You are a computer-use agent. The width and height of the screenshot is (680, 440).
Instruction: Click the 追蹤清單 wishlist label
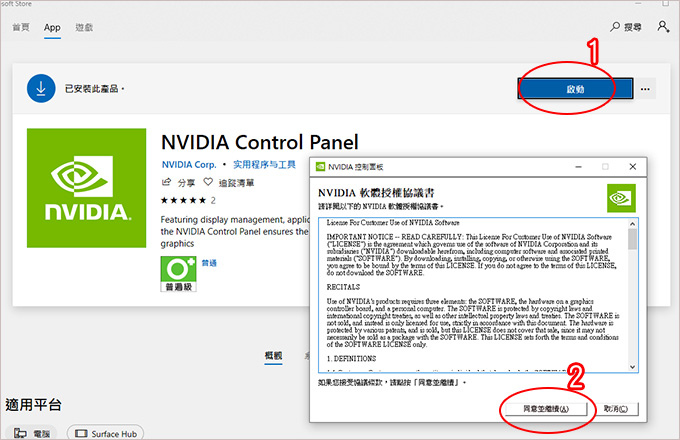[236, 183]
